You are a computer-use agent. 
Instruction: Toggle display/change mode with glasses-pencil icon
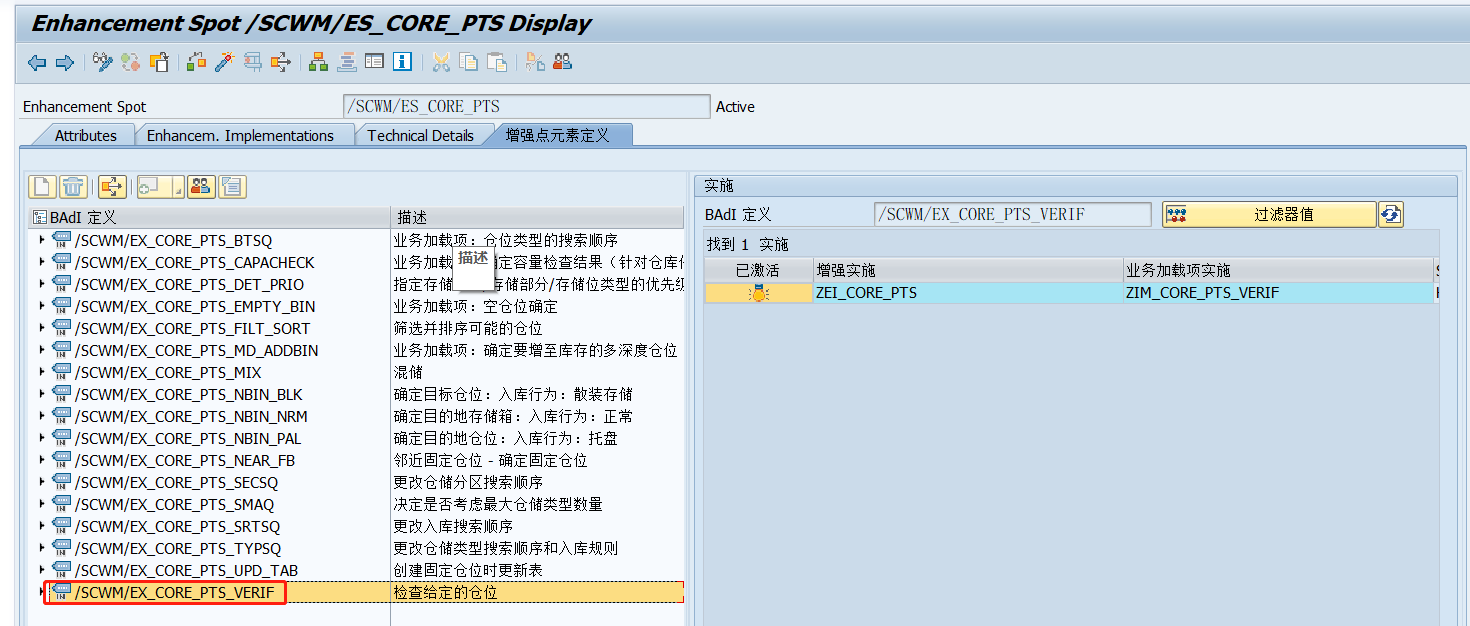click(x=101, y=61)
